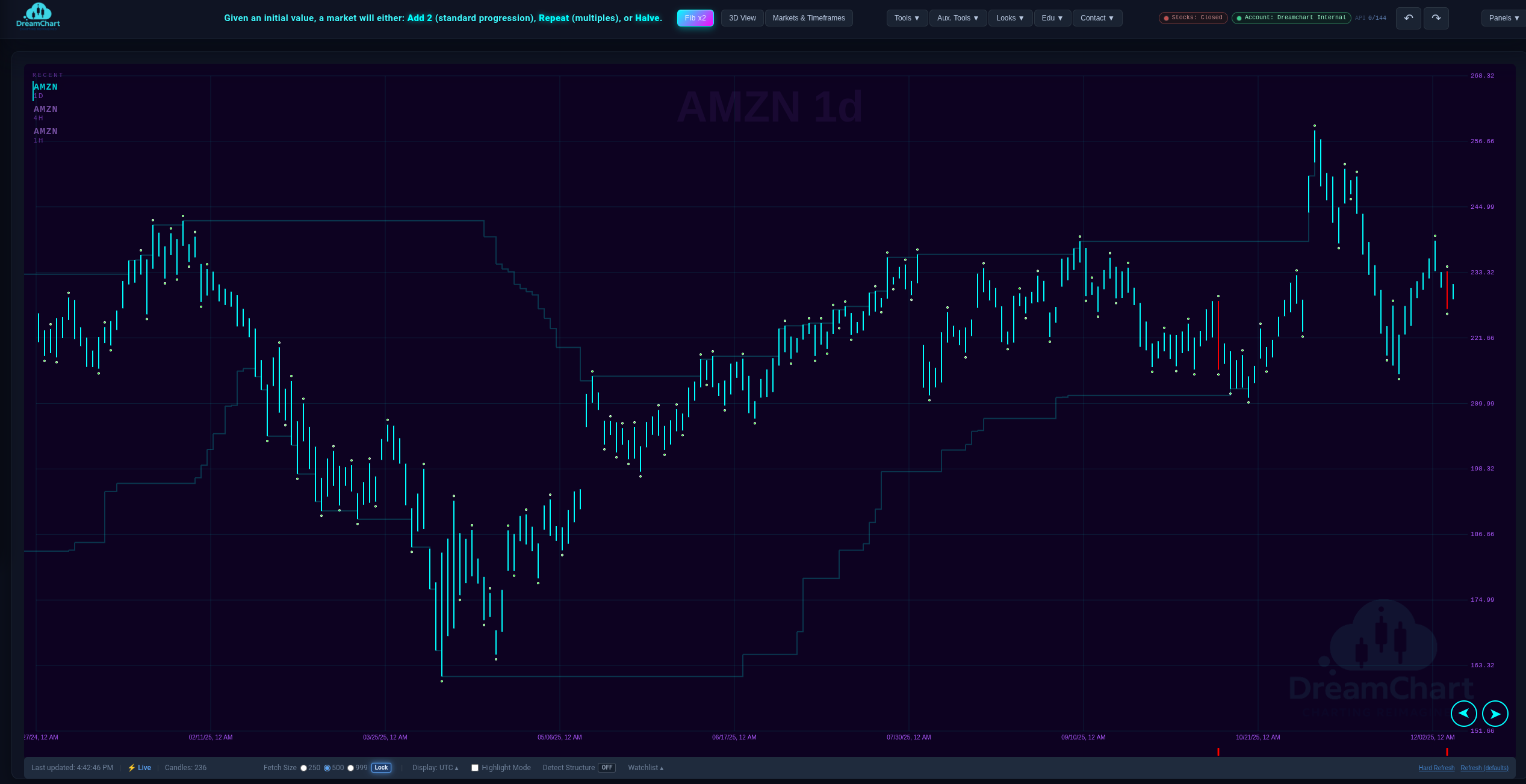
Task: Select recent AMZN 1D chart
Action: [46, 91]
